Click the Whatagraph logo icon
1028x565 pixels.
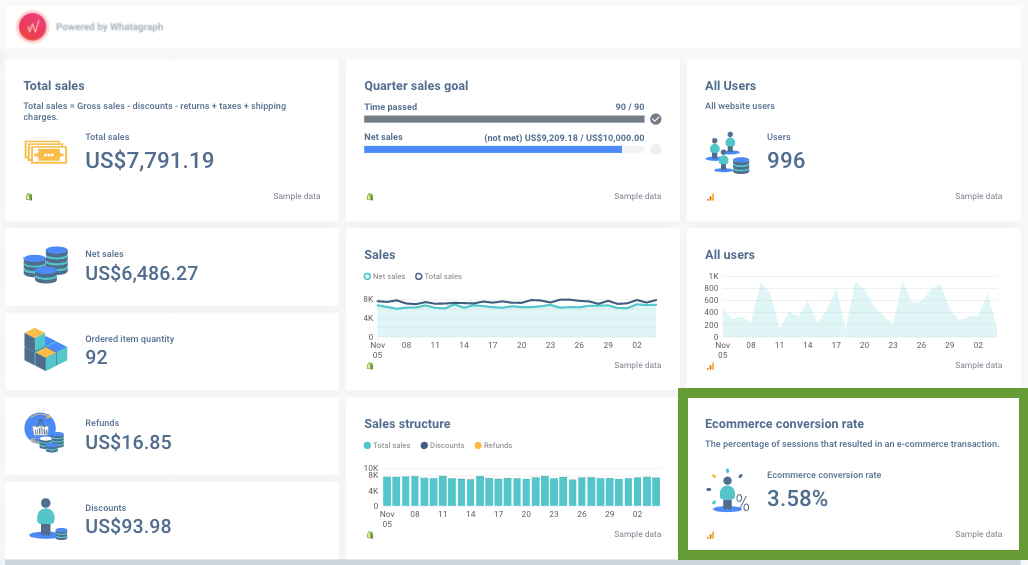coord(33,27)
